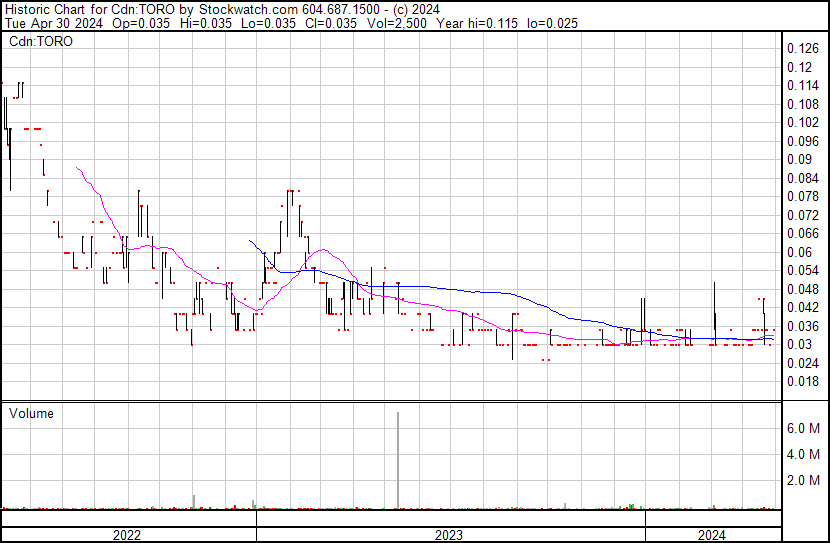Image resolution: width=830 pixels, height=543 pixels.
Task: Click the 2024 year label
Action: (x=711, y=535)
